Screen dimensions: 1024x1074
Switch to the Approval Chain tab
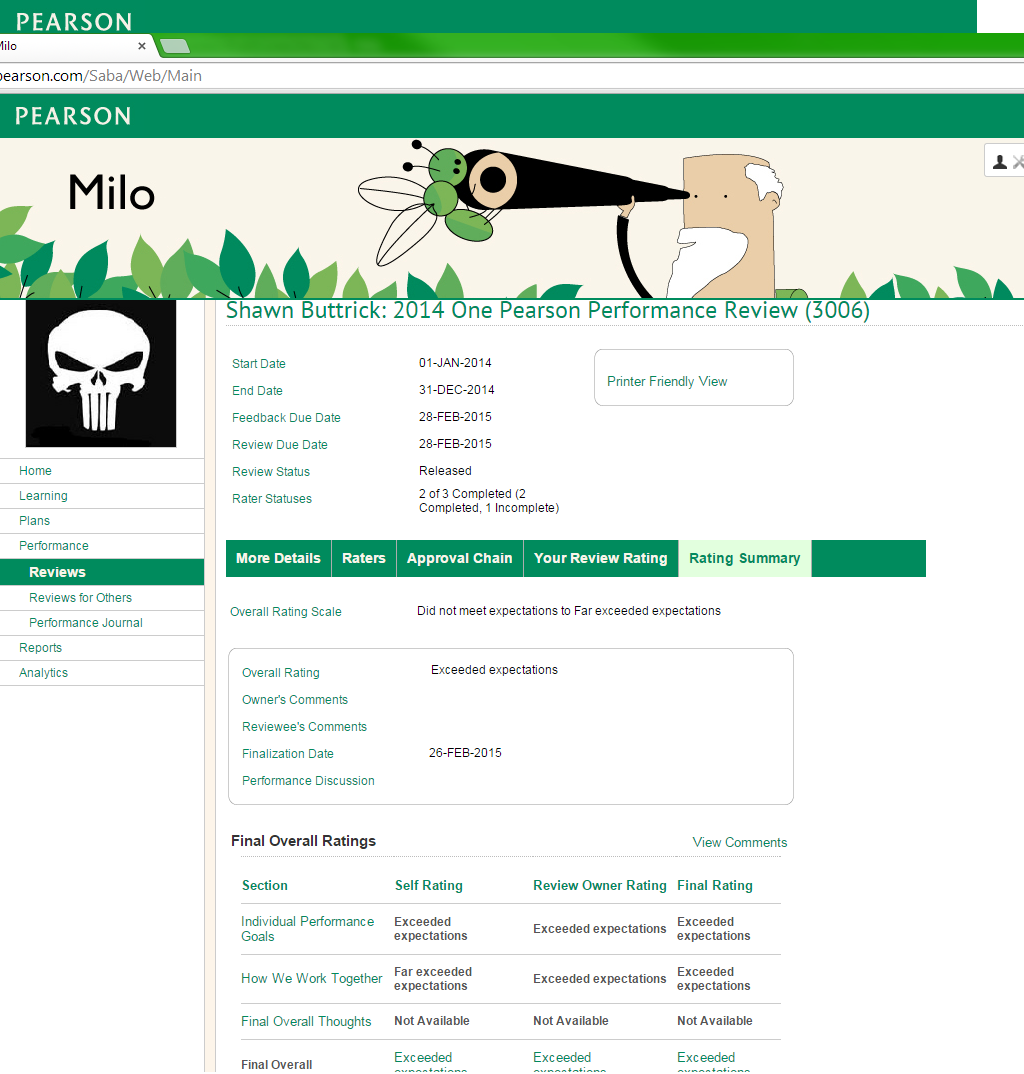point(460,558)
